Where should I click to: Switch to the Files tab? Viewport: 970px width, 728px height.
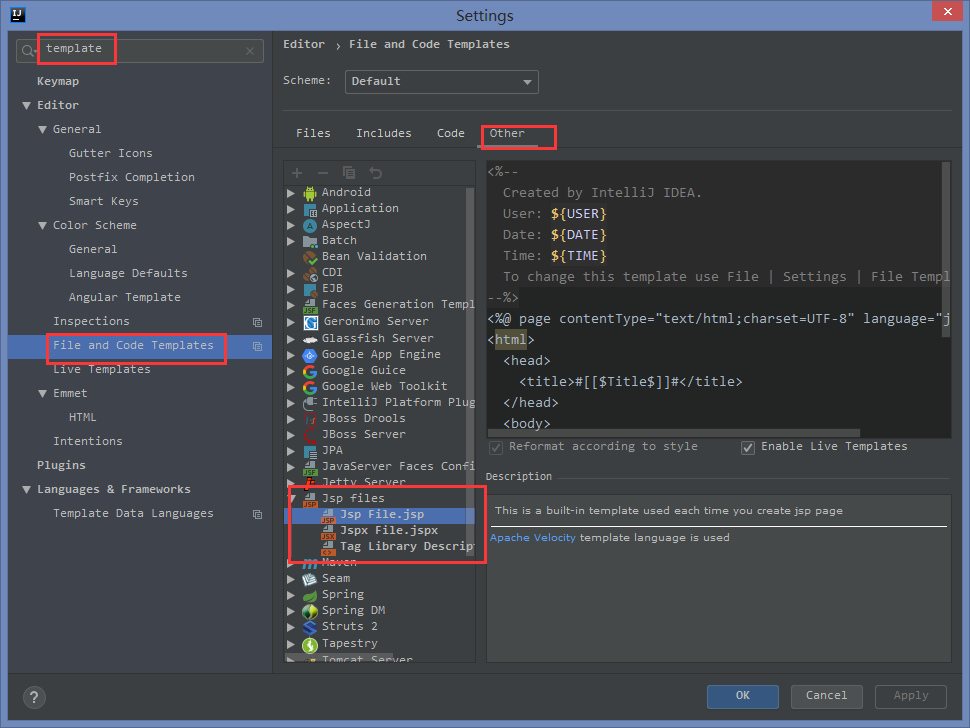(313, 134)
